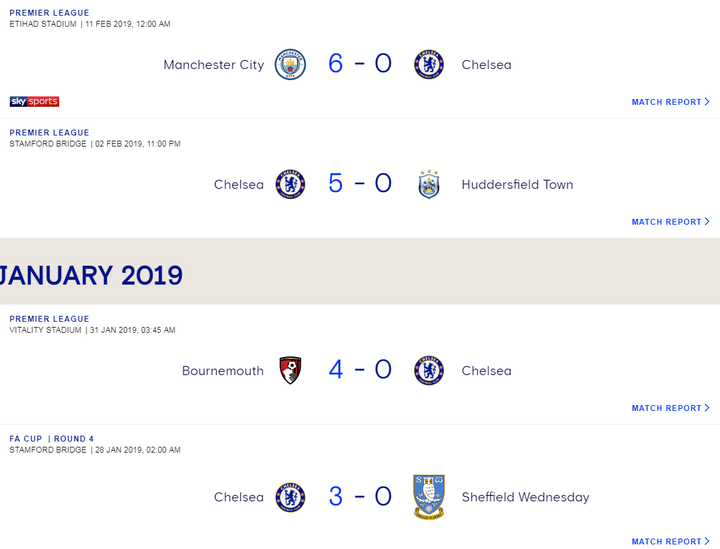
Task: Click the Manchester City club crest
Action: 290,64
